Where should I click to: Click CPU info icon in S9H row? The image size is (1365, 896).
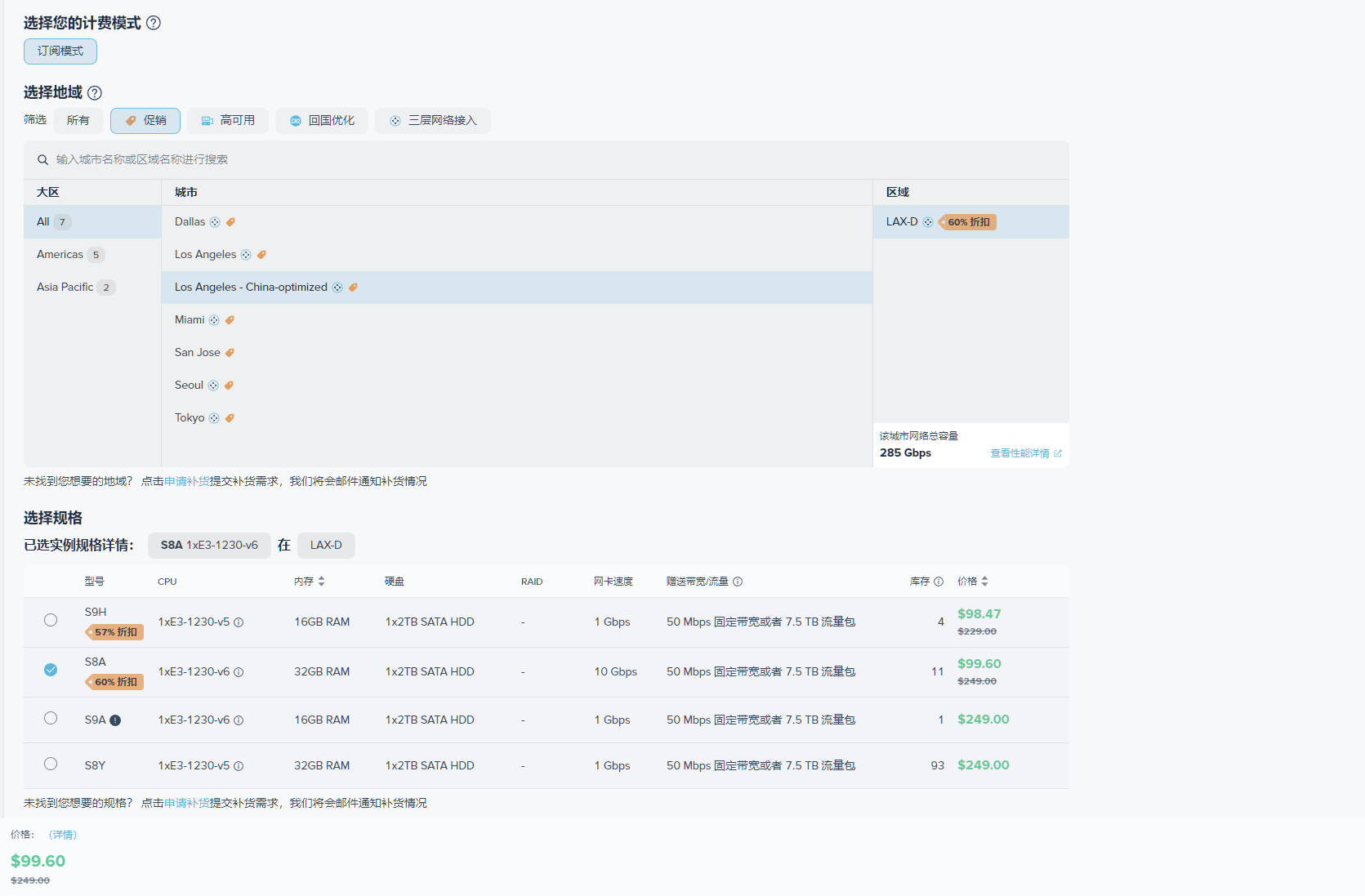coord(239,622)
